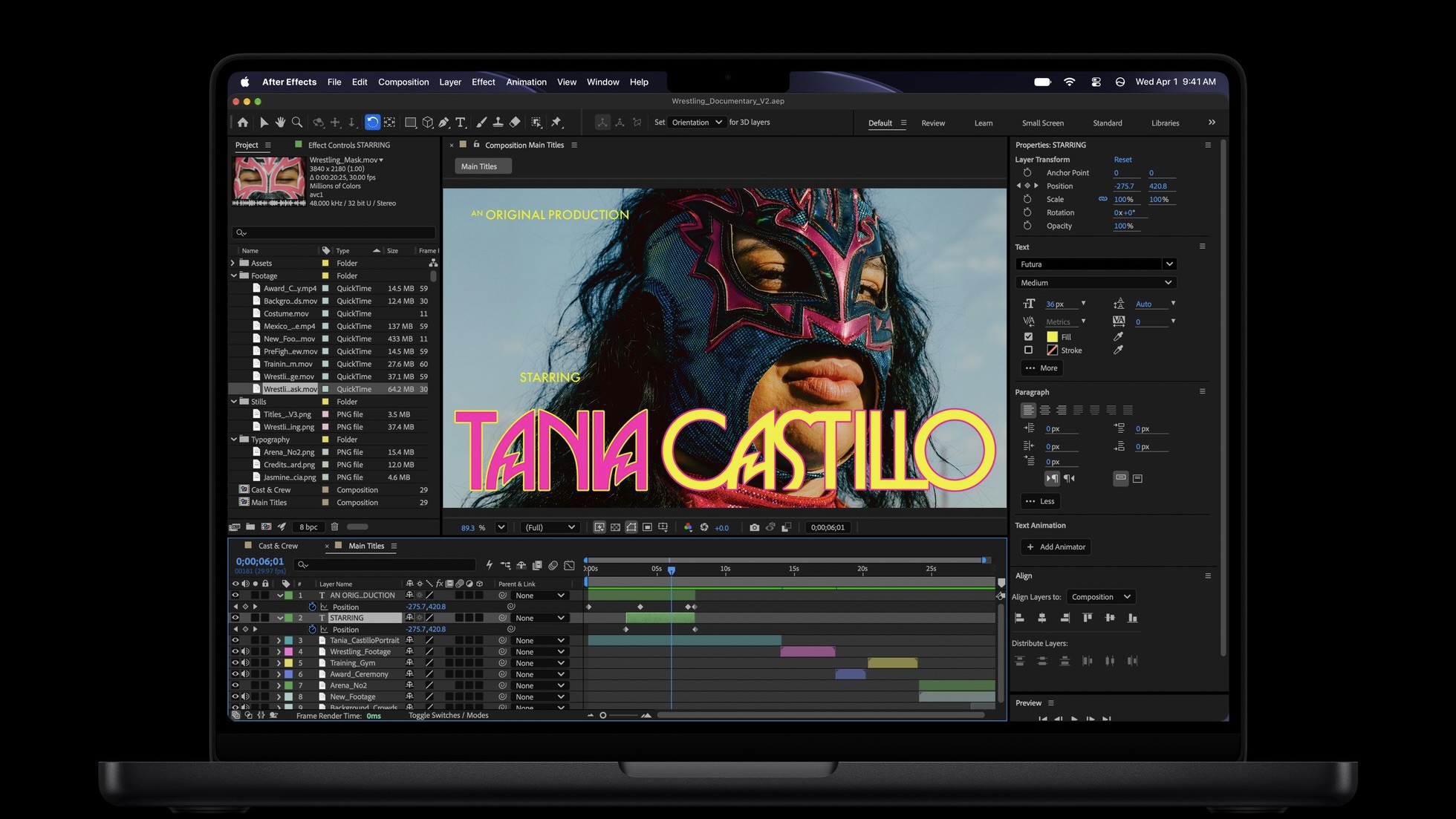Image resolution: width=1456 pixels, height=819 pixels.
Task: Click the Motion Blur enable icon in timeline
Action: [x=553, y=565]
